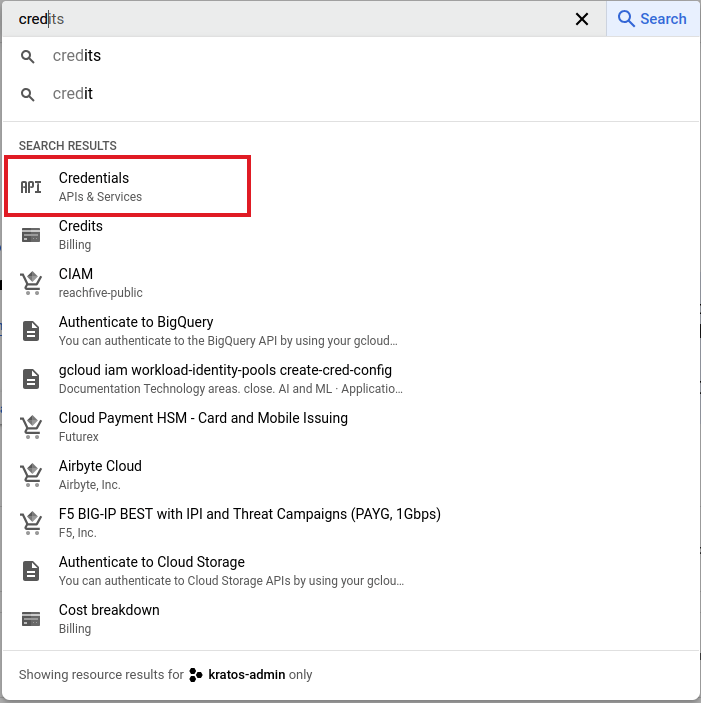The width and height of the screenshot is (701, 703).
Task: Click the cart icon beside Airbyte Cloud
Action: tap(31, 475)
